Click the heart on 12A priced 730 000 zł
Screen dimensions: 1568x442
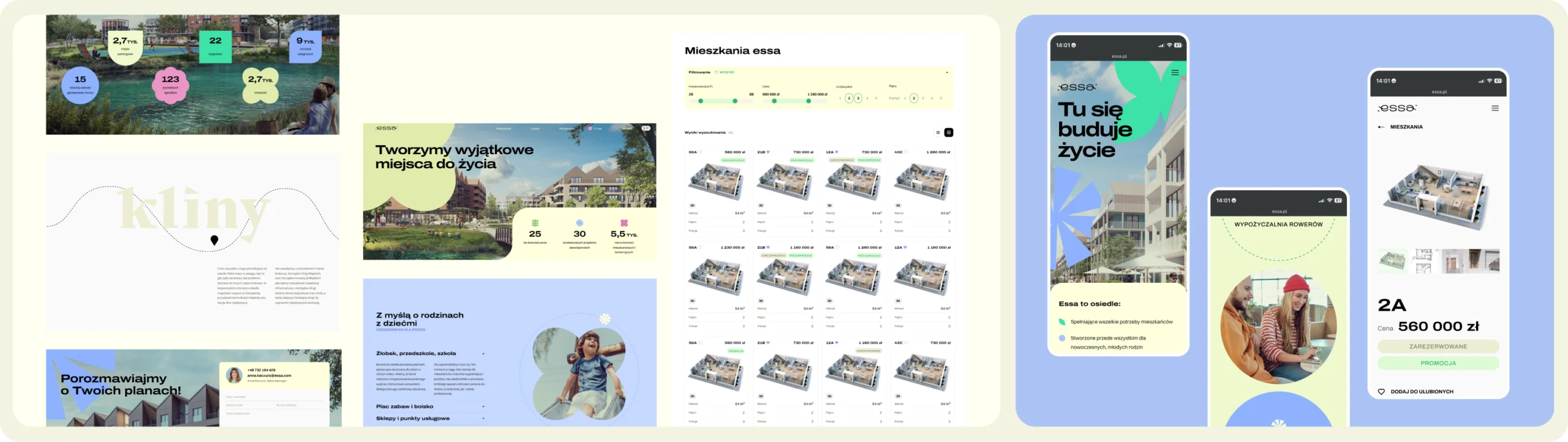[x=837, y=152]
